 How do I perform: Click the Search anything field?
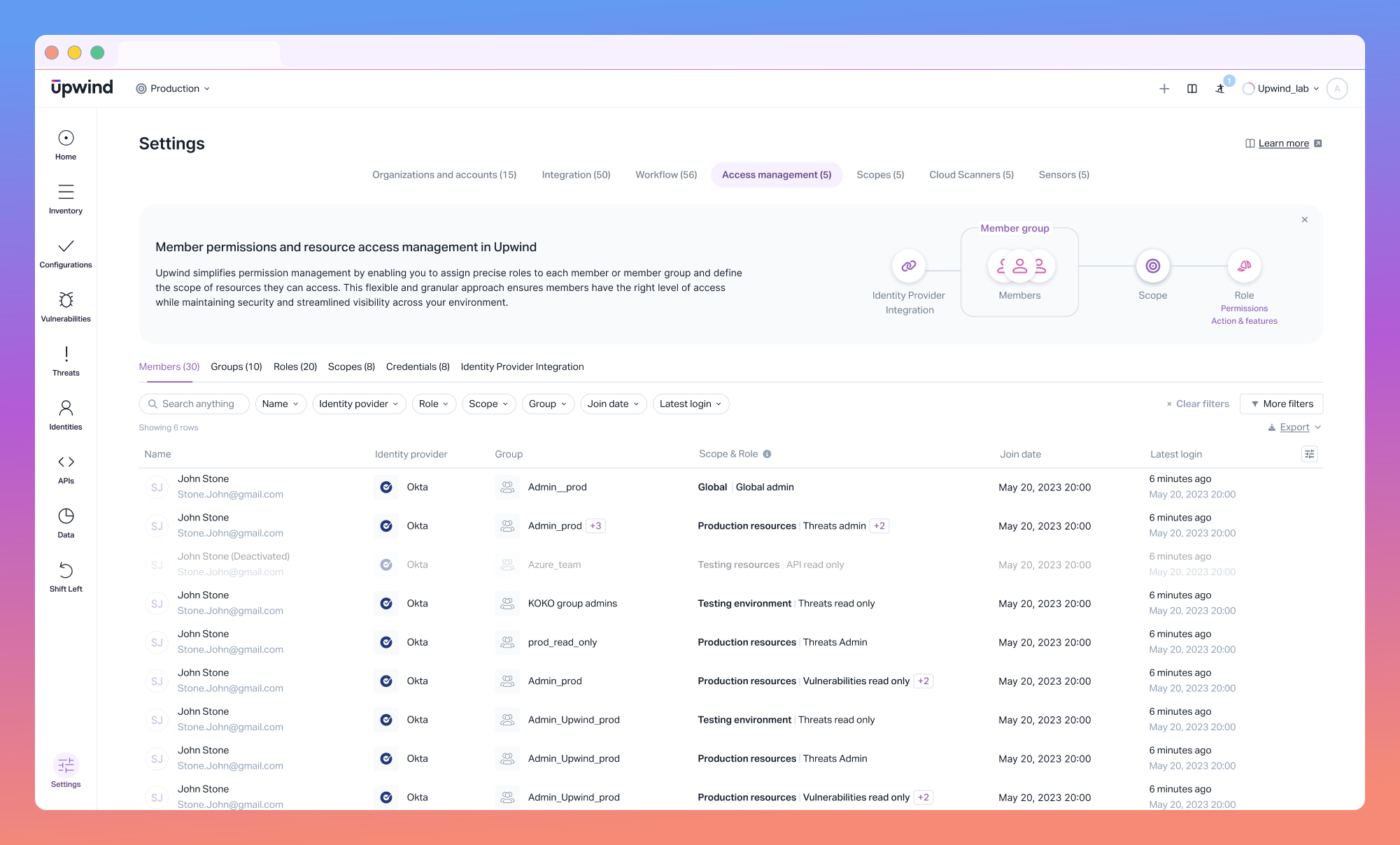[198, 404]
